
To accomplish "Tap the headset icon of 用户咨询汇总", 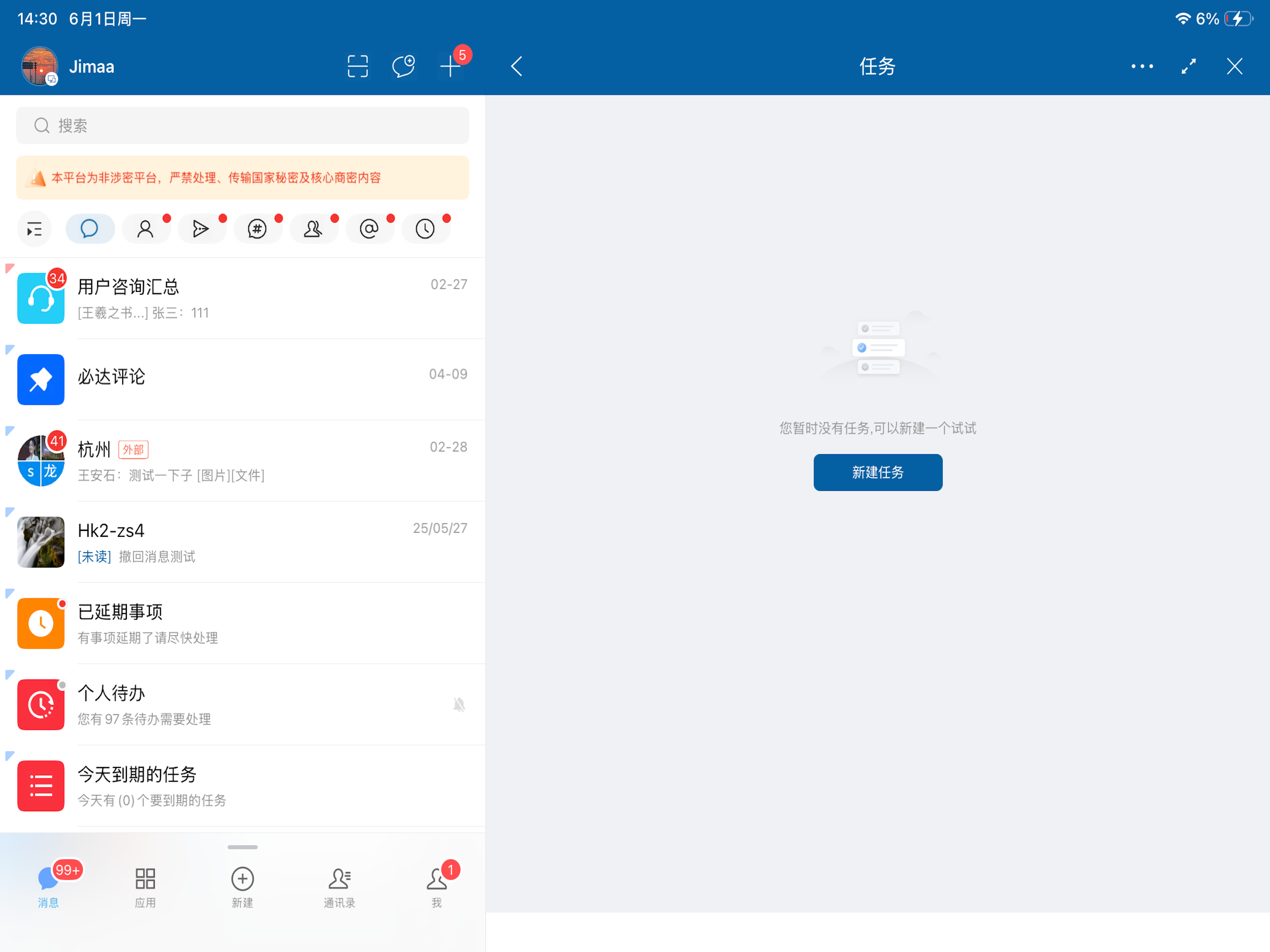I will [41, 298].
